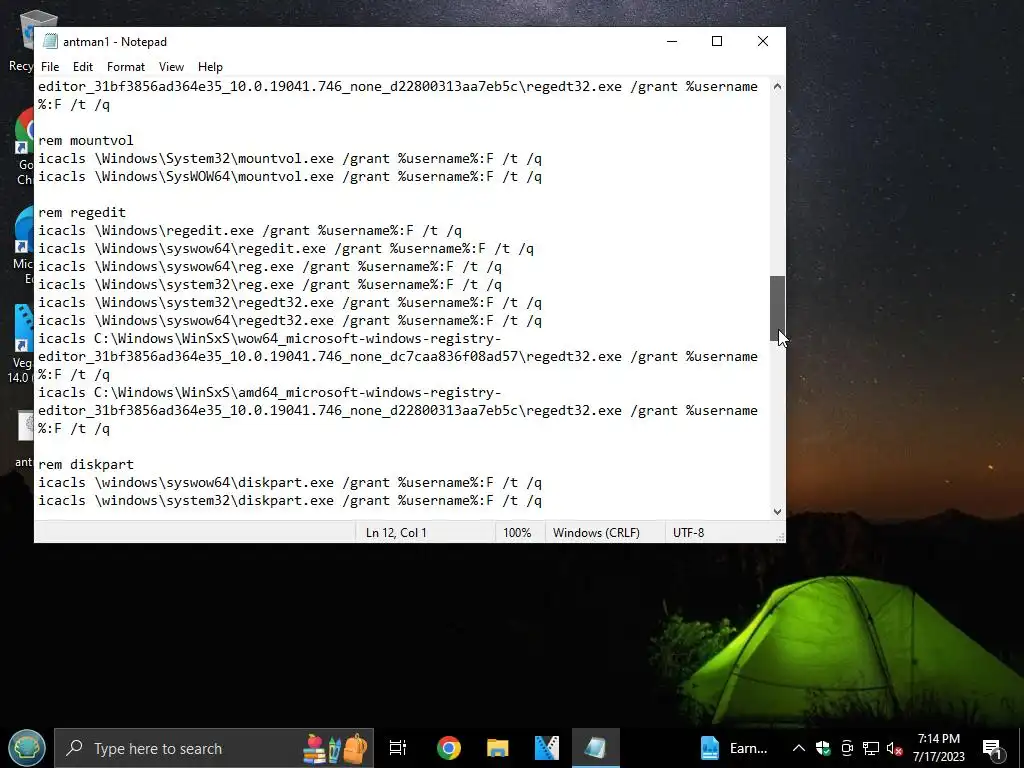Viewport: 1024px width, 768px height.
Task: Click the 'rem regedit' comment line
Action: pos(82,212)
